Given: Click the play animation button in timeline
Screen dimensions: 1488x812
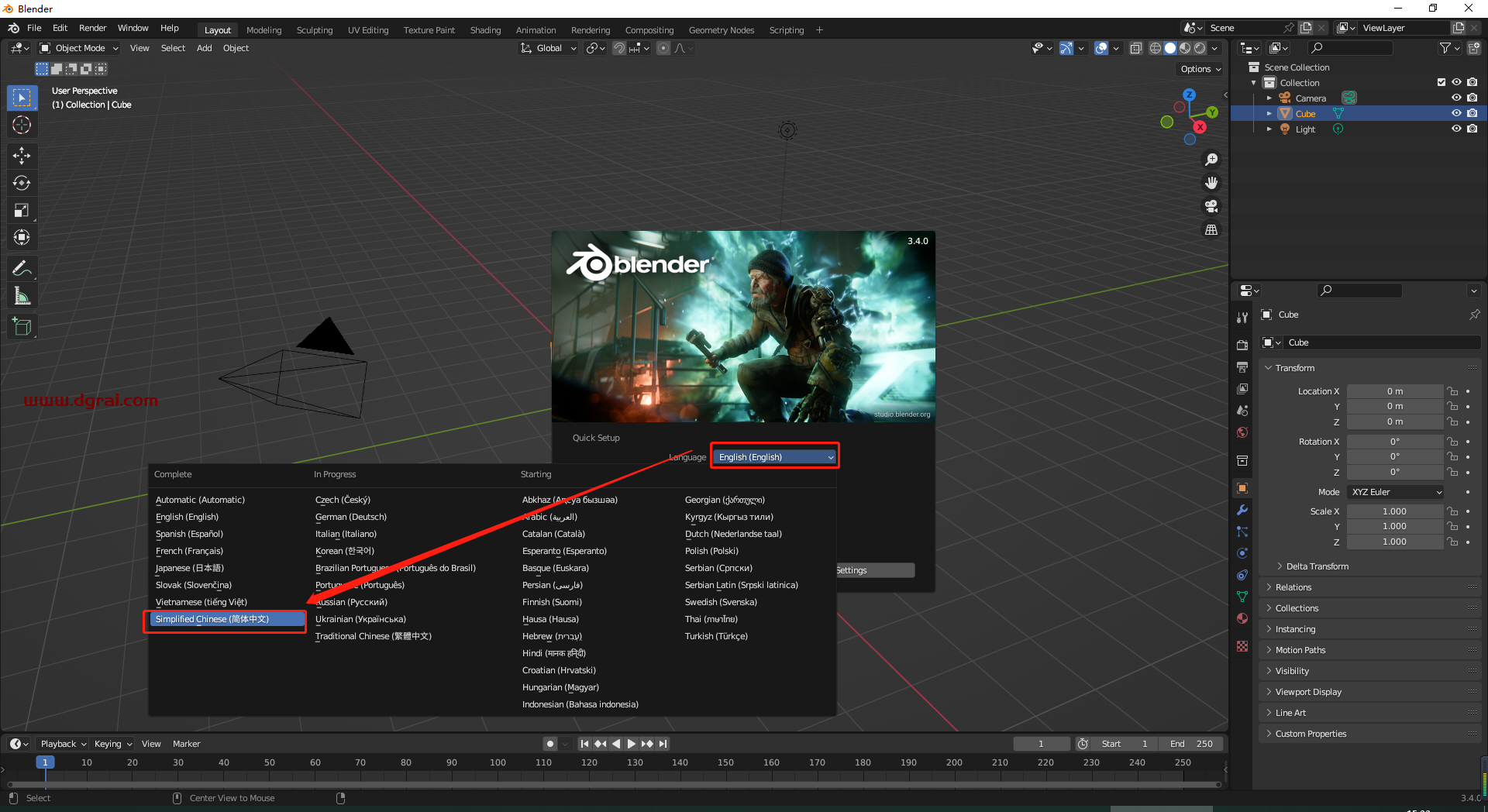Looking at the screenshot, I should [631, 744].
